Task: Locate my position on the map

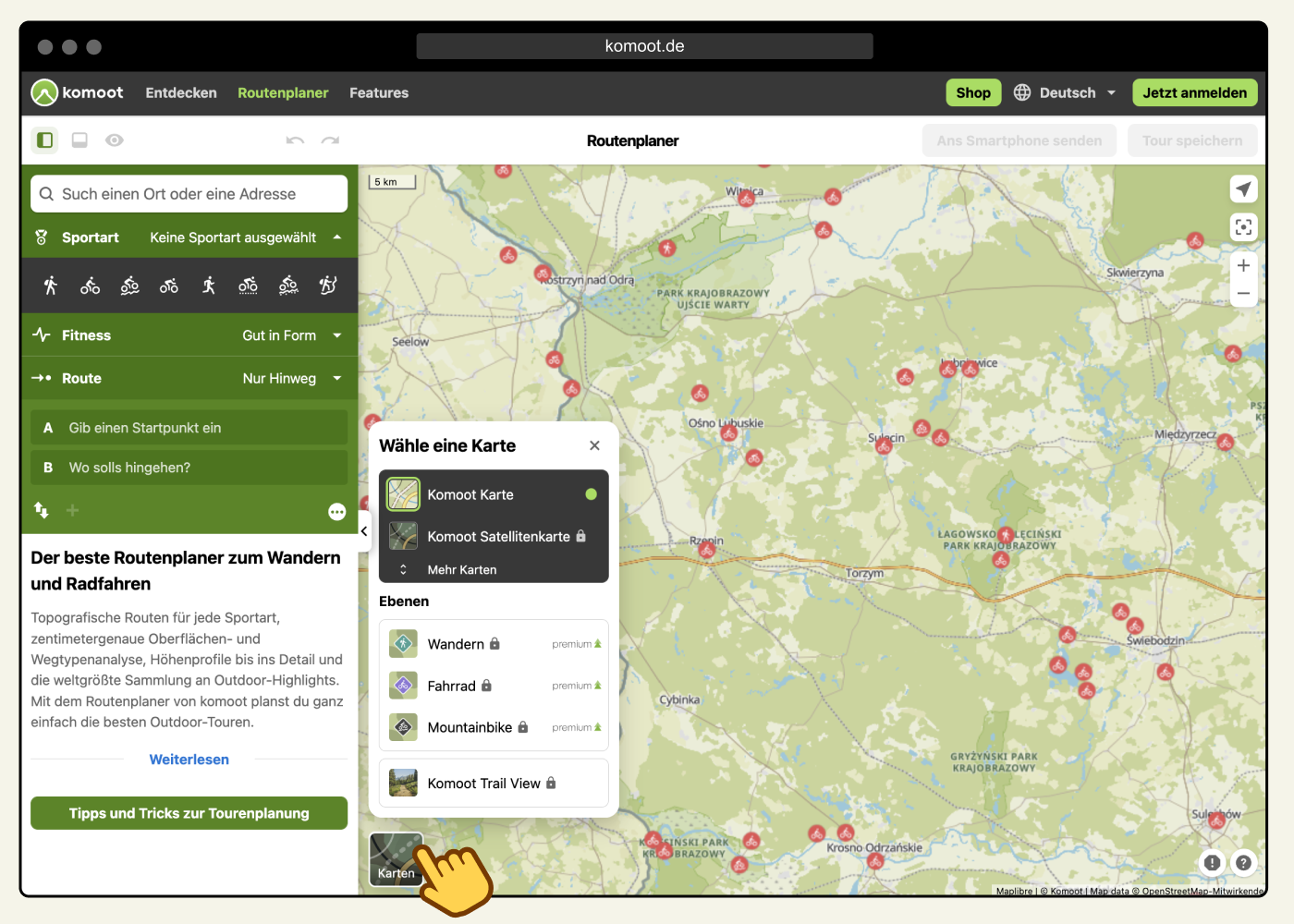Action: pyautogui.click(x=1243, y=188)
